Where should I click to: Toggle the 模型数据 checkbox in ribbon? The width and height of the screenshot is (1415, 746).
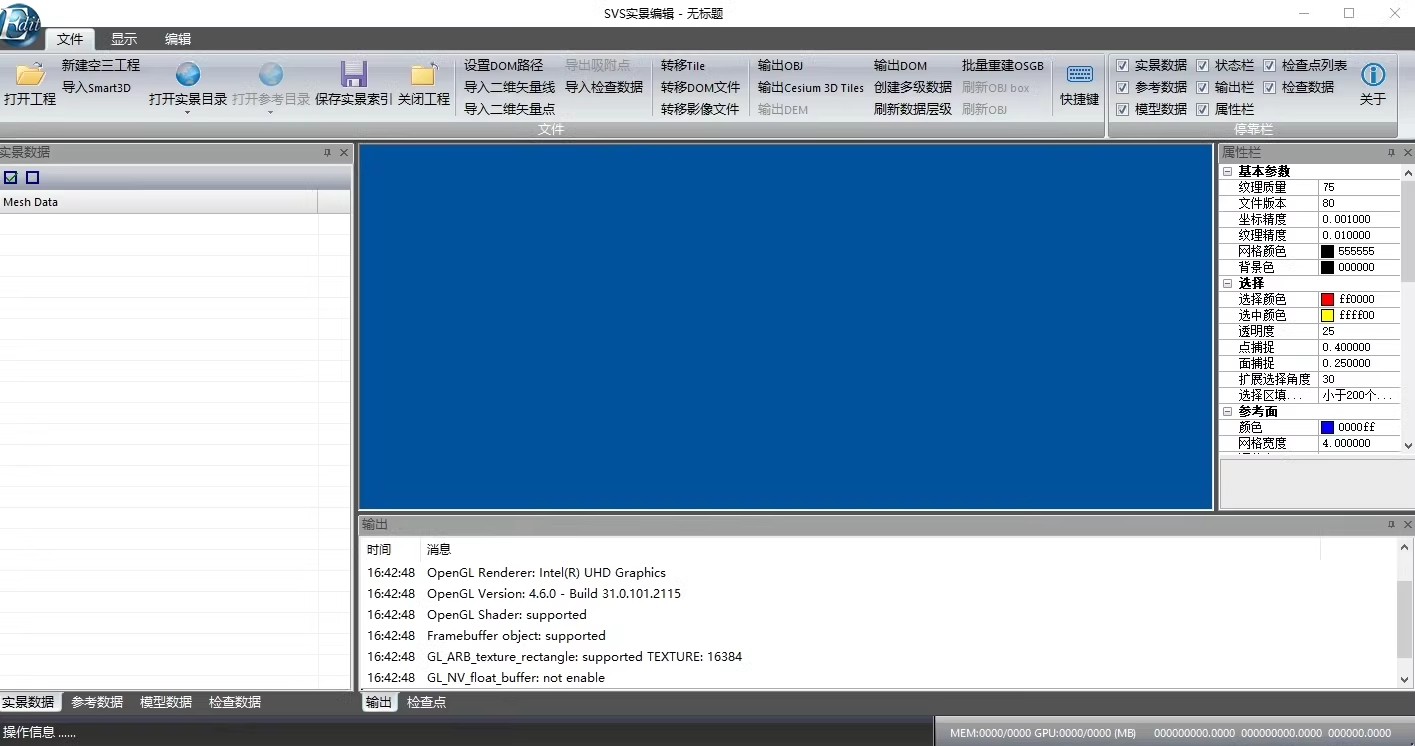click(x=1122, y=109)
